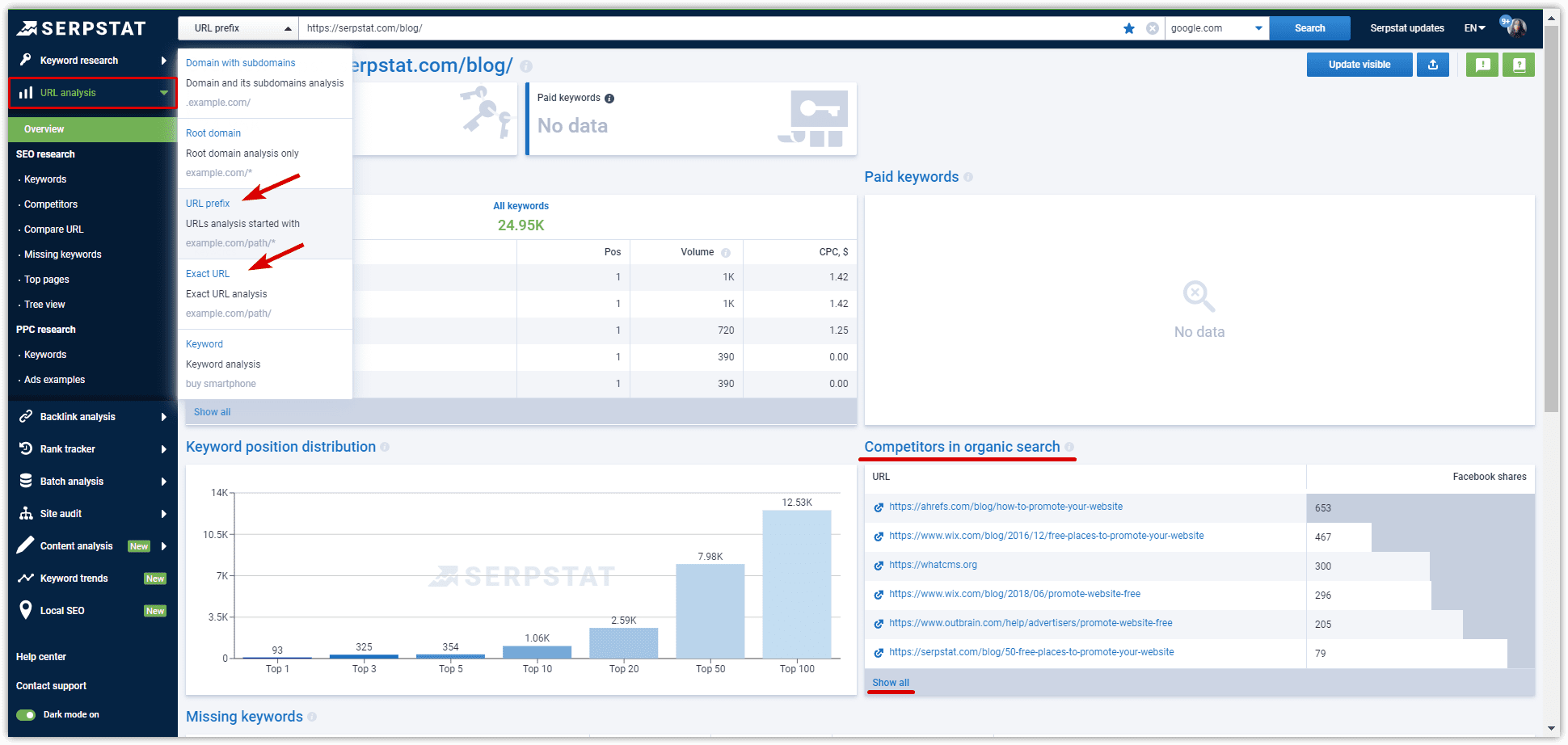Click the Rank tracker history icon
The image size is (1568, 745).
26,448
